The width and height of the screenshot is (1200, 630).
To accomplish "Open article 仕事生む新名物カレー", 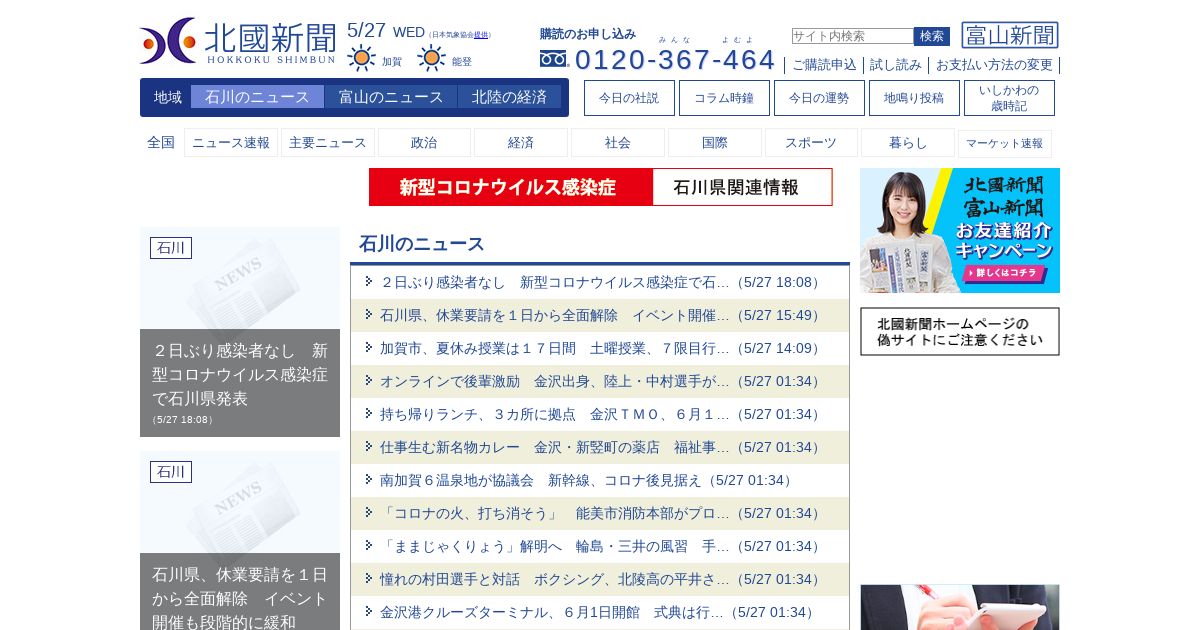I will (600, 447).
